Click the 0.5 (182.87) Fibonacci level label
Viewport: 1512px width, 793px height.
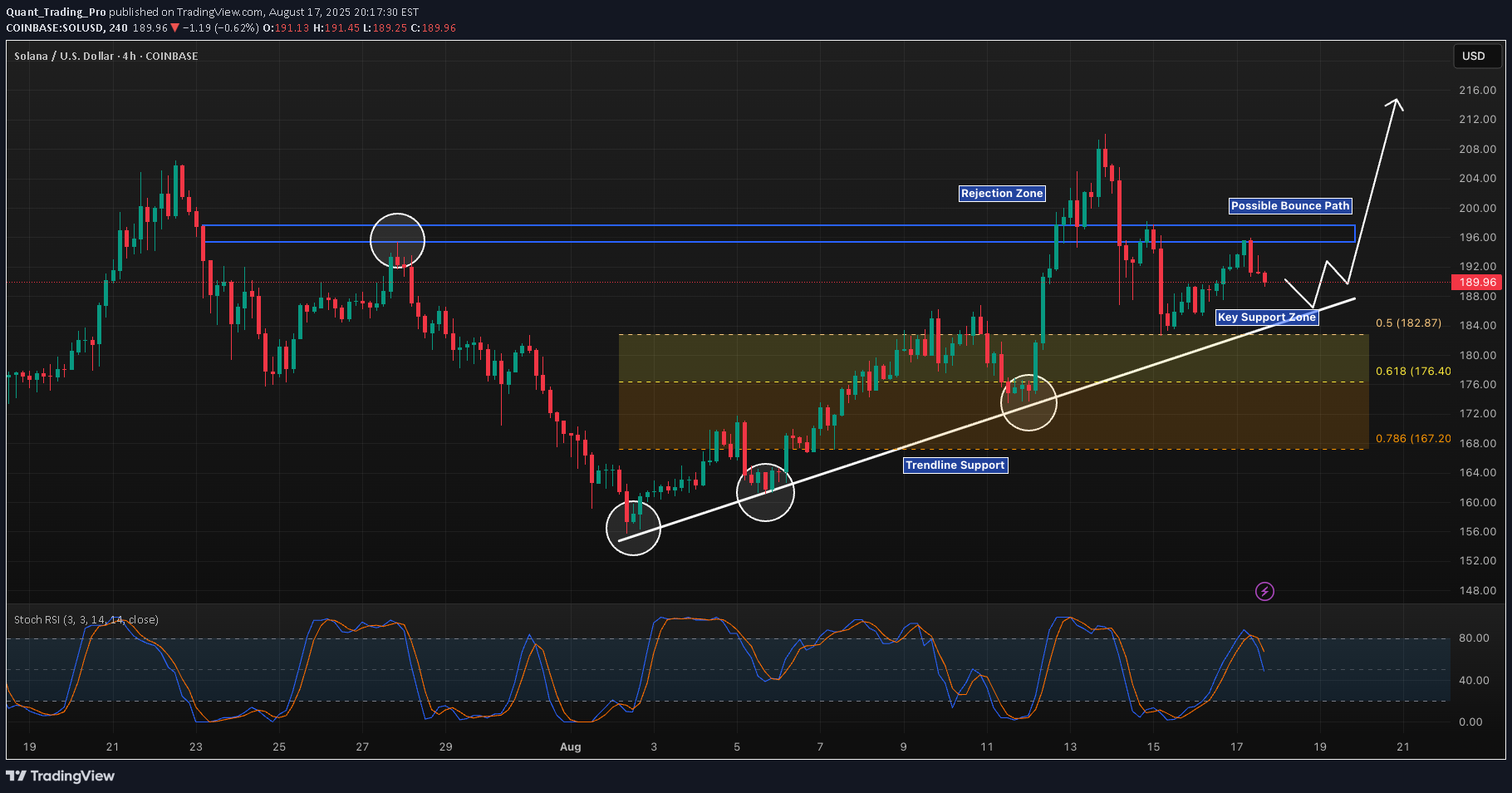[1409, 323]
